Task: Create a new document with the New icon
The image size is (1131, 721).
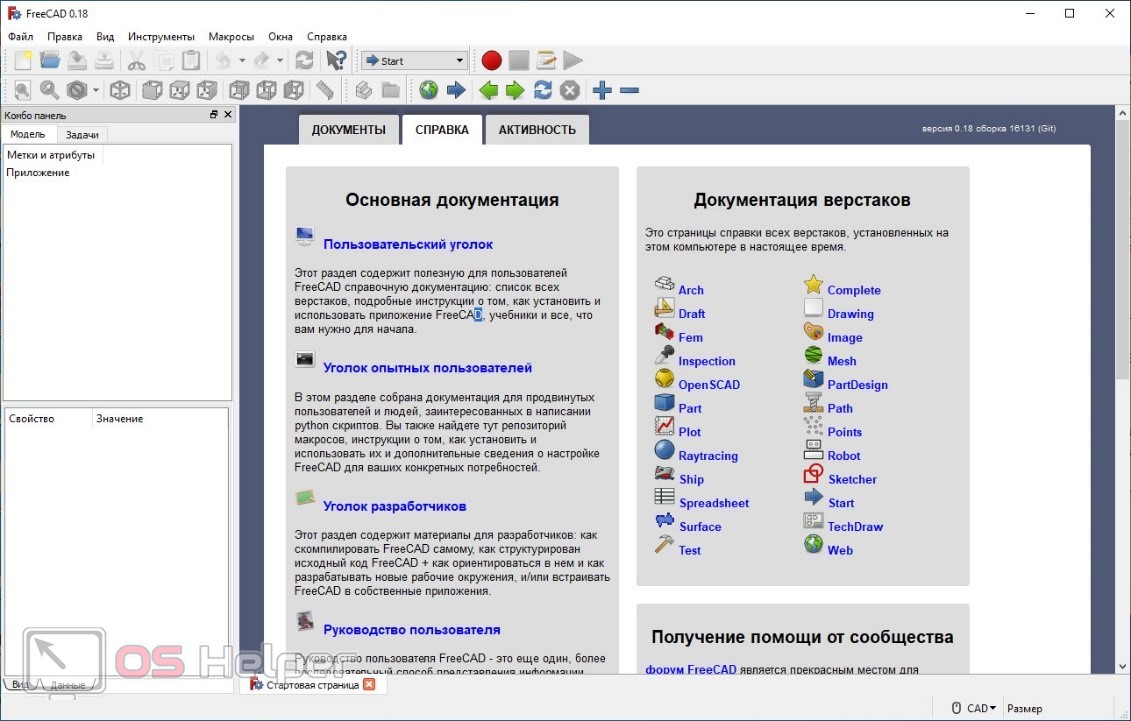Action: [22, 61]
